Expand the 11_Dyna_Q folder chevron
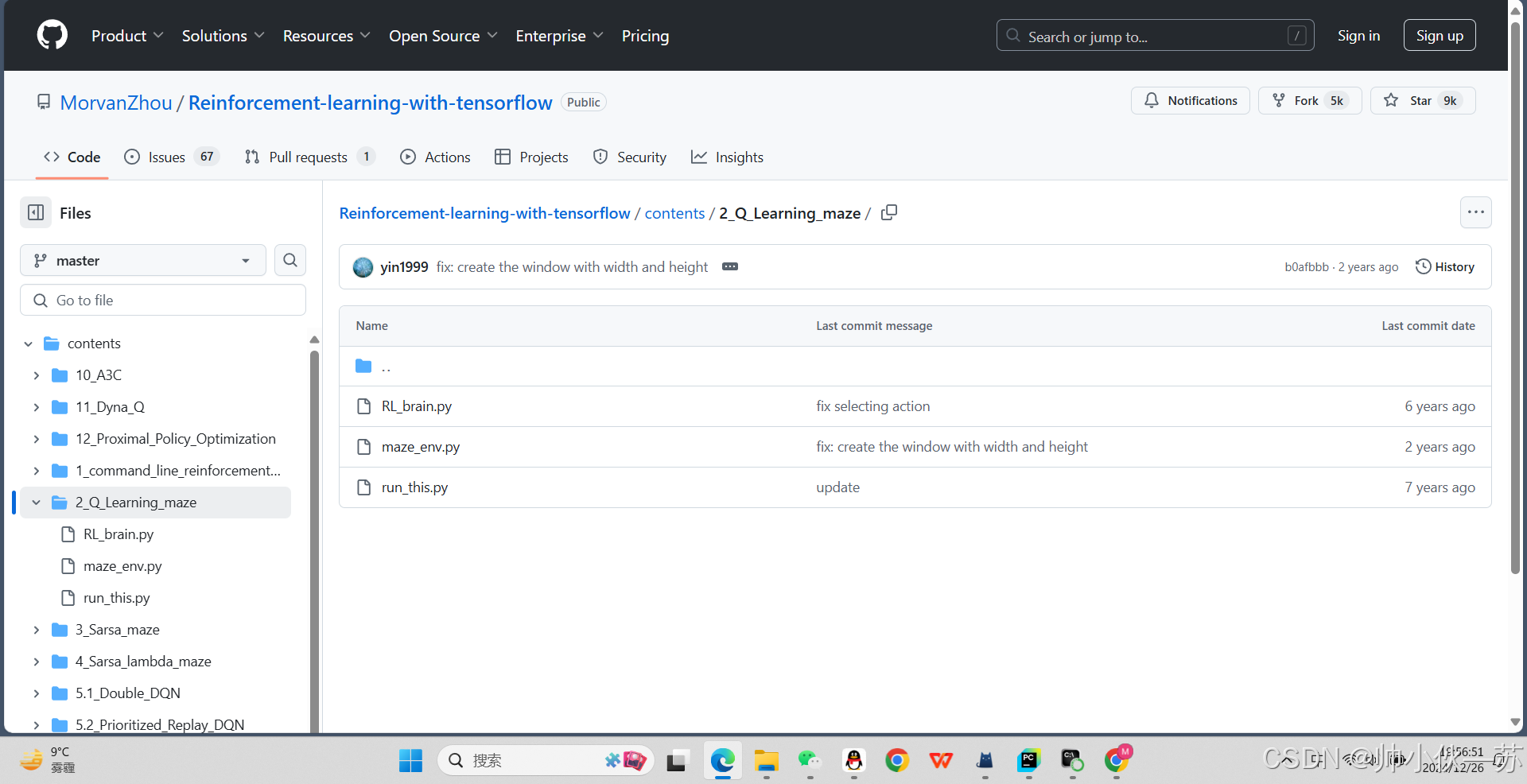The height and width of the screenshot is (784, 1527). pos(37,407)
